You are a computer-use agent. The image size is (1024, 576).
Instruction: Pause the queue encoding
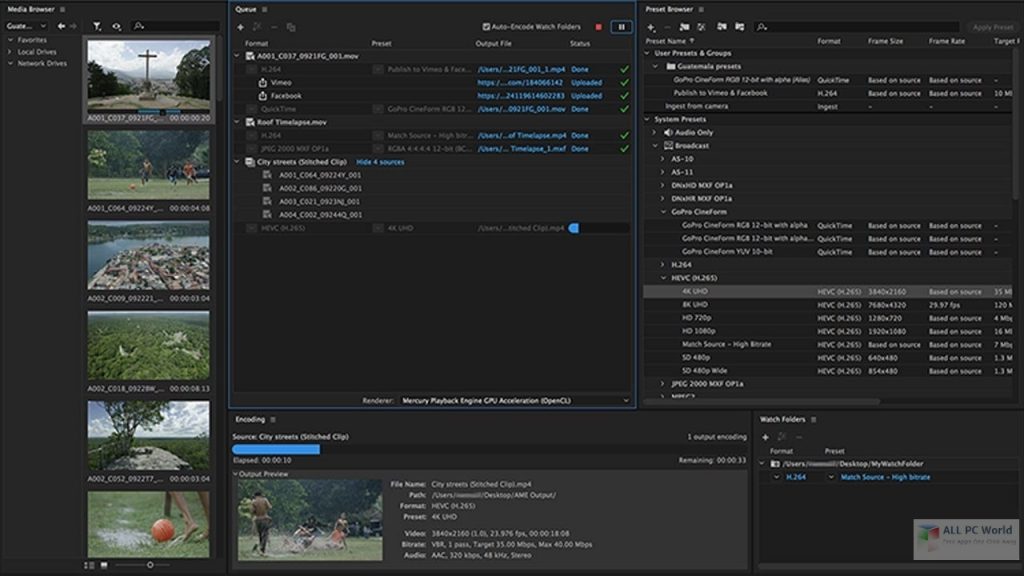[622, 27]
